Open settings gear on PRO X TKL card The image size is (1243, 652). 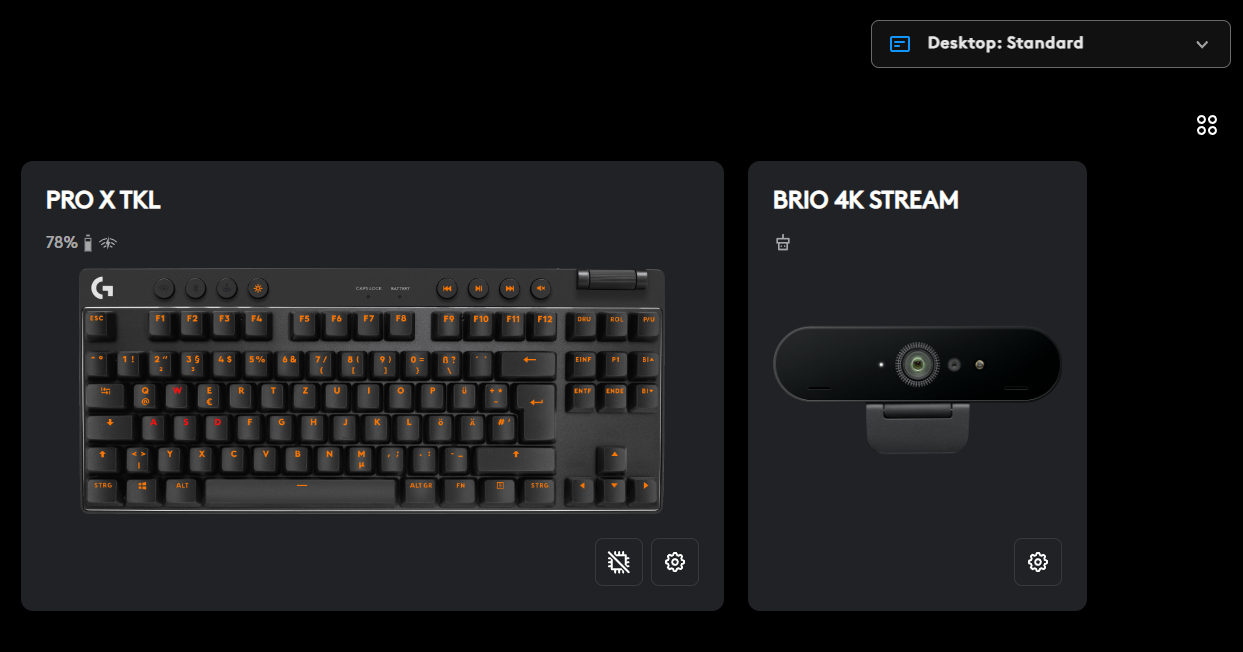[x=675, y=562]
